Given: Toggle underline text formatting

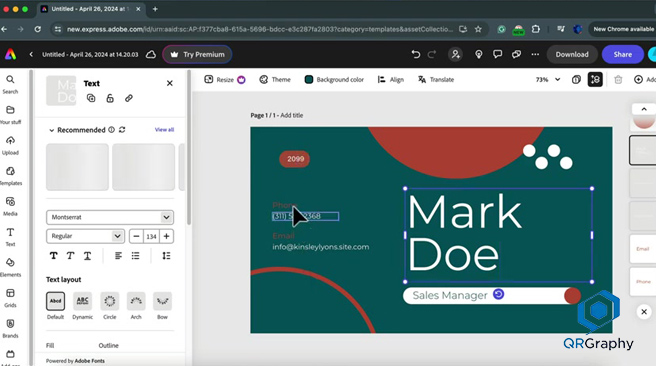Looking at the screenshot, I should (87, 256).
